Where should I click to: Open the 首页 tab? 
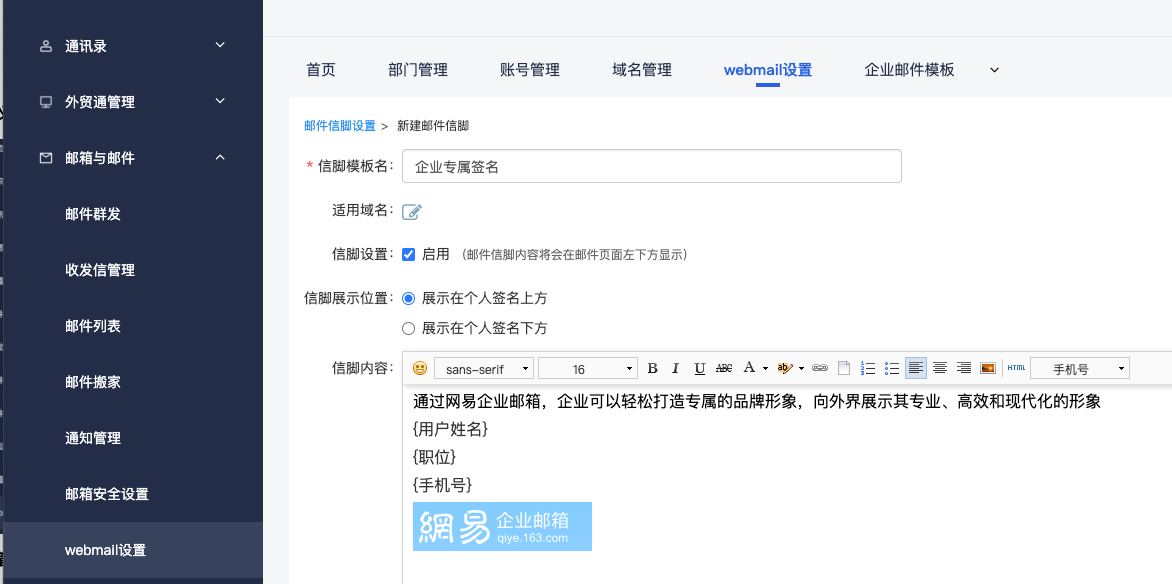pos(321,70)
